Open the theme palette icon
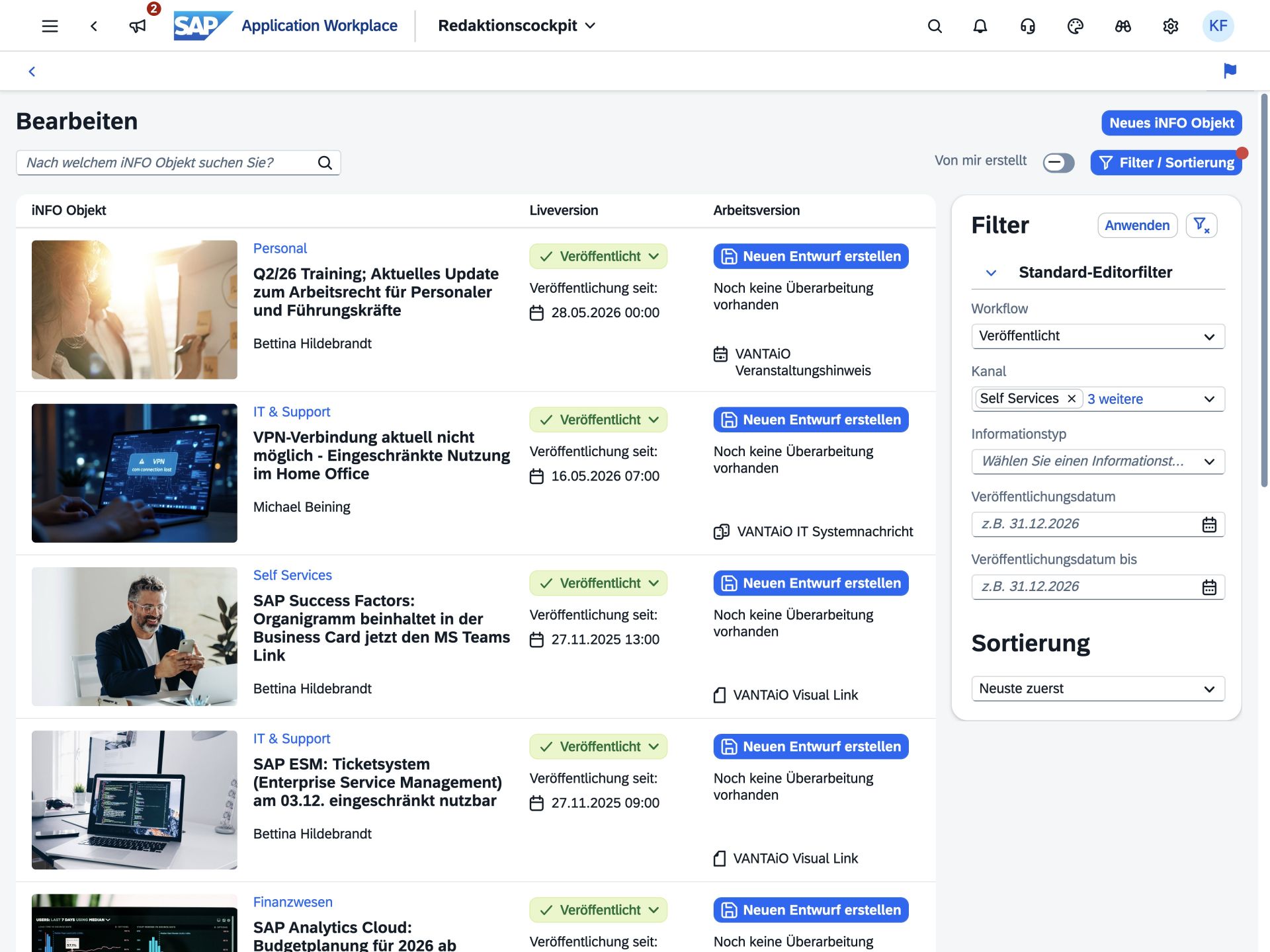Viewport: 1270px width, 952px height. click(1076, 26)
